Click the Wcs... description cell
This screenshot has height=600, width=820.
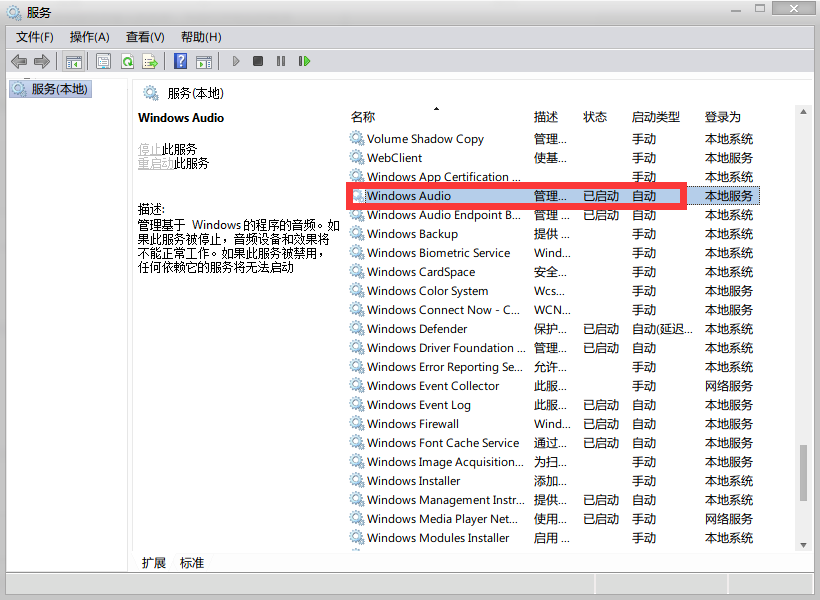pos(549,291)
